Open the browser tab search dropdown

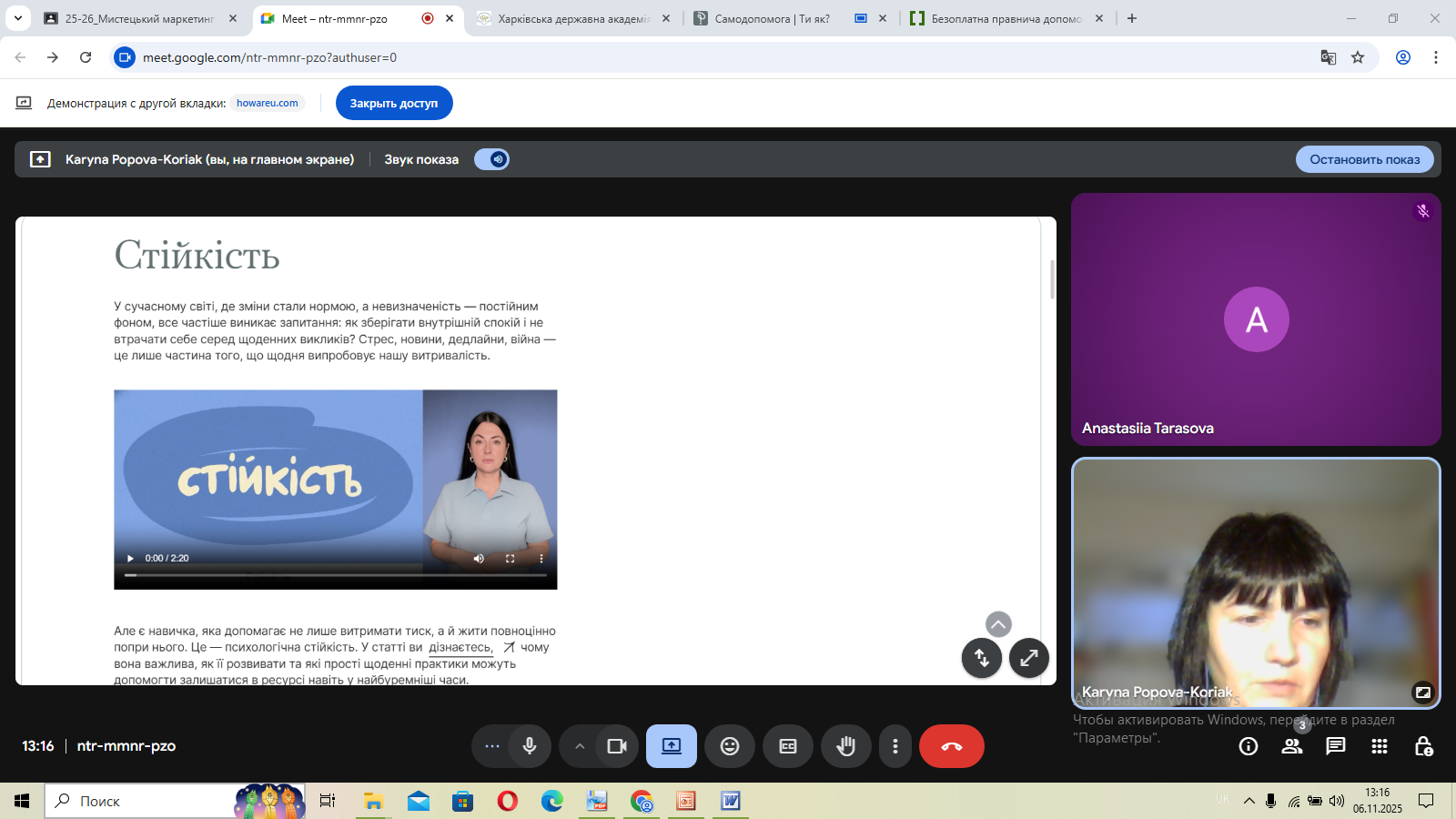click(18, 18)
